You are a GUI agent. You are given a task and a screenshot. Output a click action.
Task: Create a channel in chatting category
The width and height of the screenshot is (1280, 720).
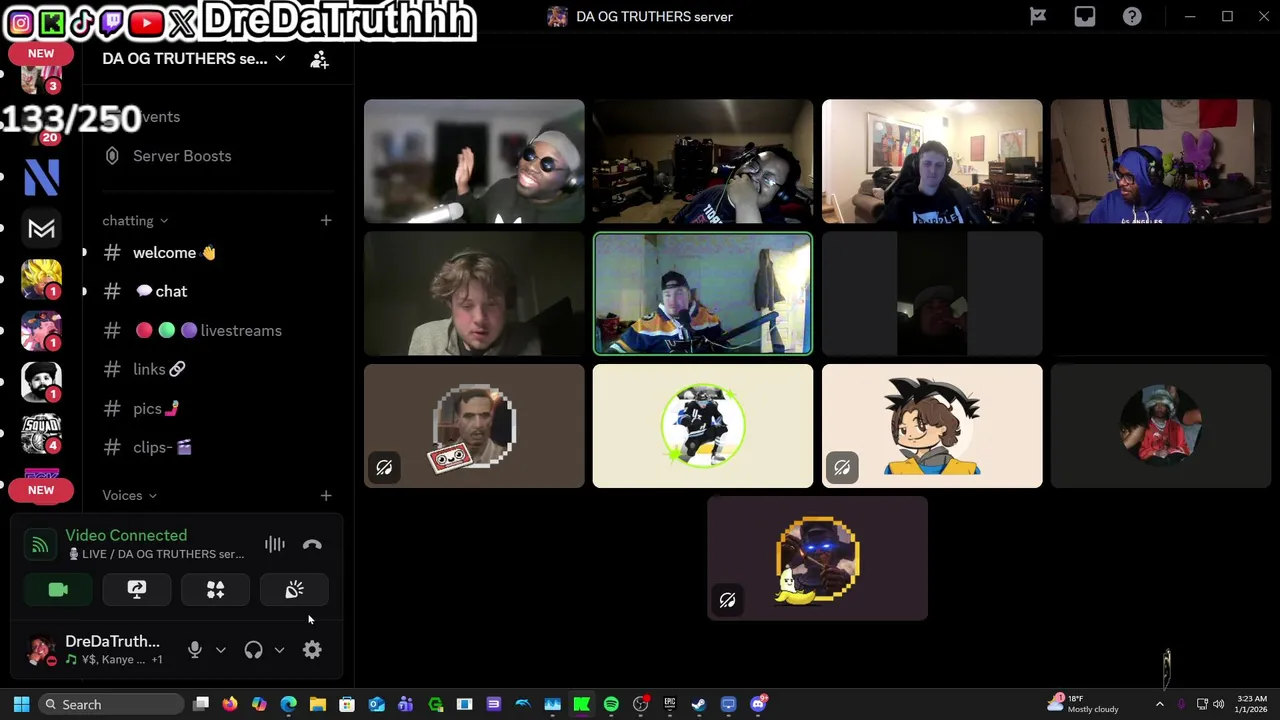pos(326,220)
